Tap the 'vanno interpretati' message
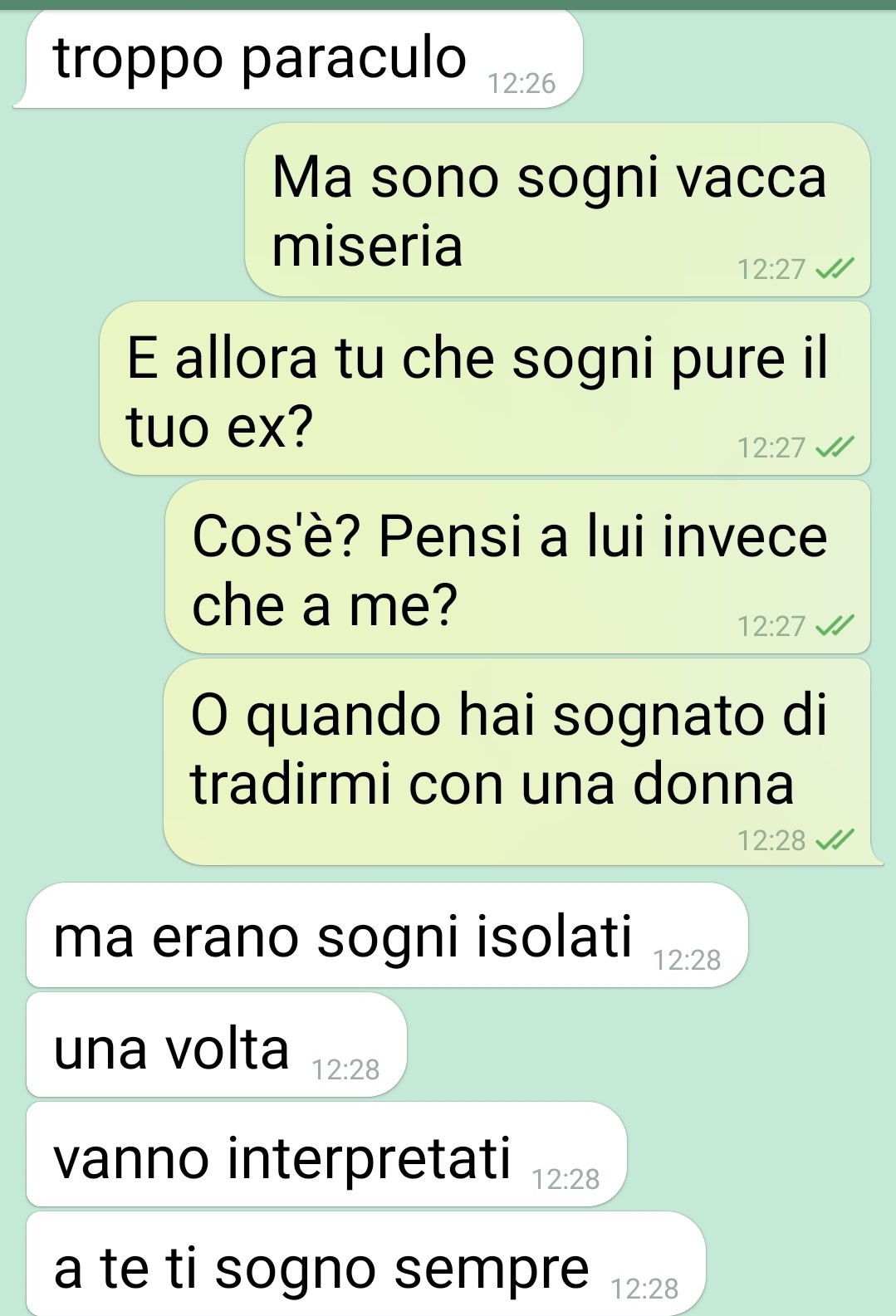Viewport: 896px width, 1316px height. (x=326, y=1154)
